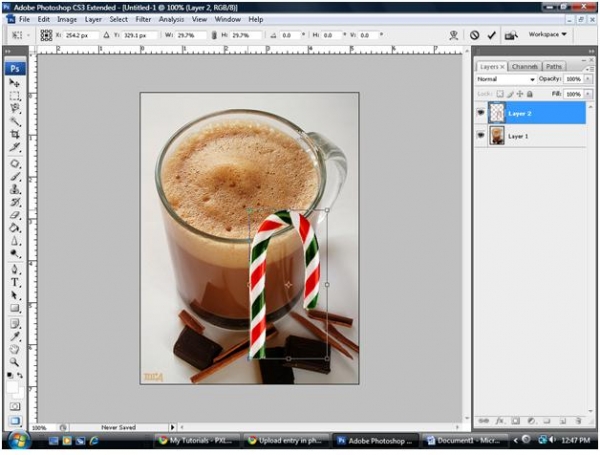
Task: Toggle Quick Mask mode
Action: coord(15,406)
